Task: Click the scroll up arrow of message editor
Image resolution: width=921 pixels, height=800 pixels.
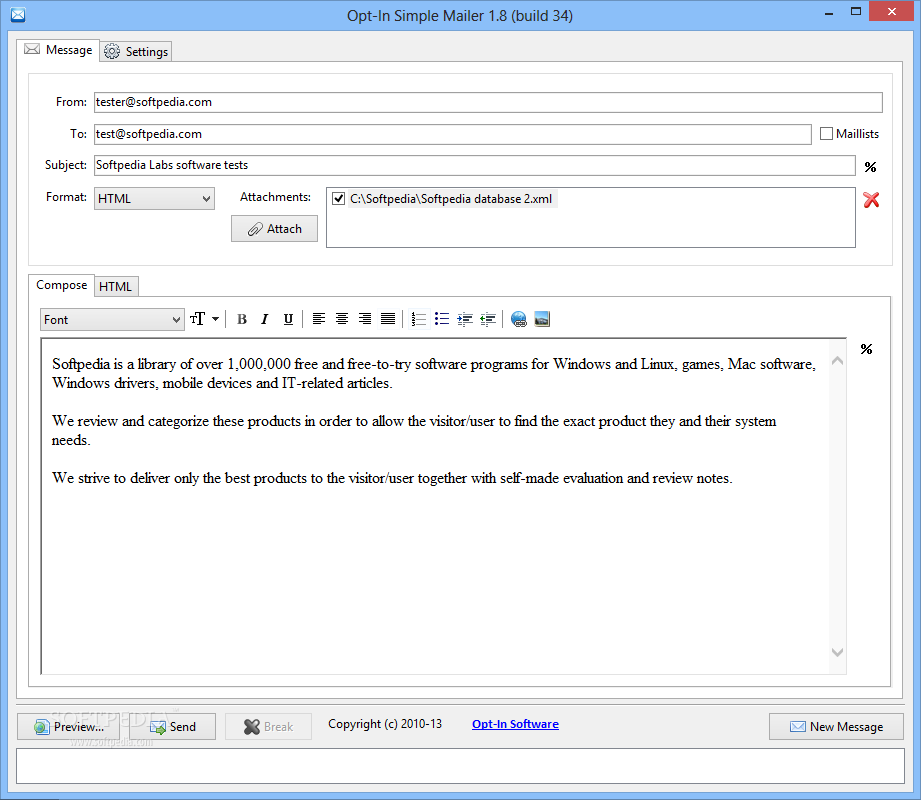Action: tap(838, 361)
